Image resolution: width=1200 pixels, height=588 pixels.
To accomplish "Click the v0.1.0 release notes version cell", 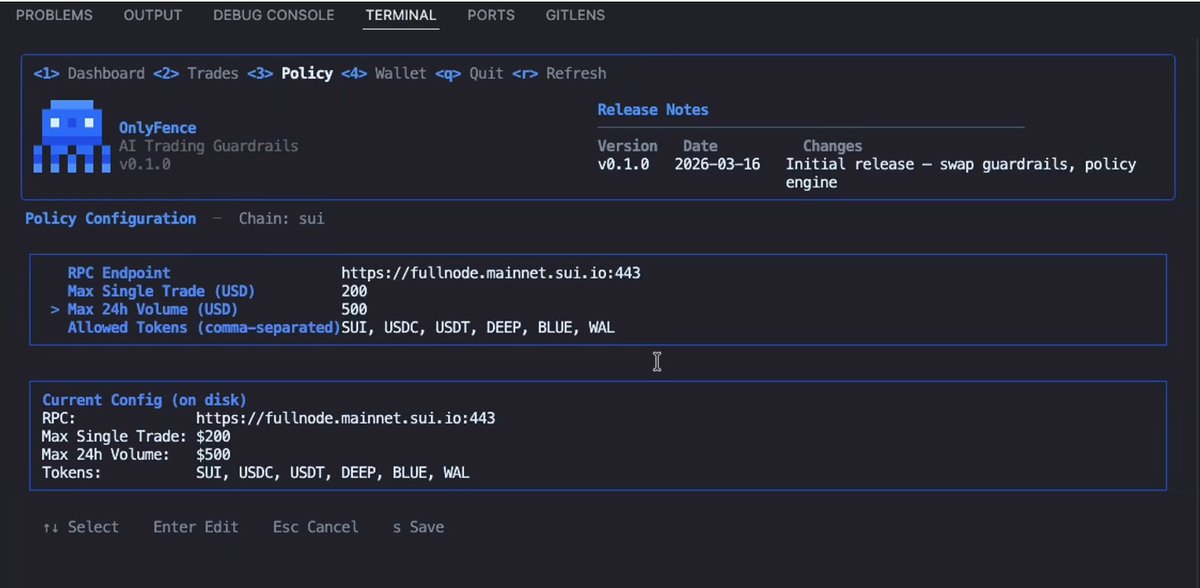I will (x=623, y=164).
